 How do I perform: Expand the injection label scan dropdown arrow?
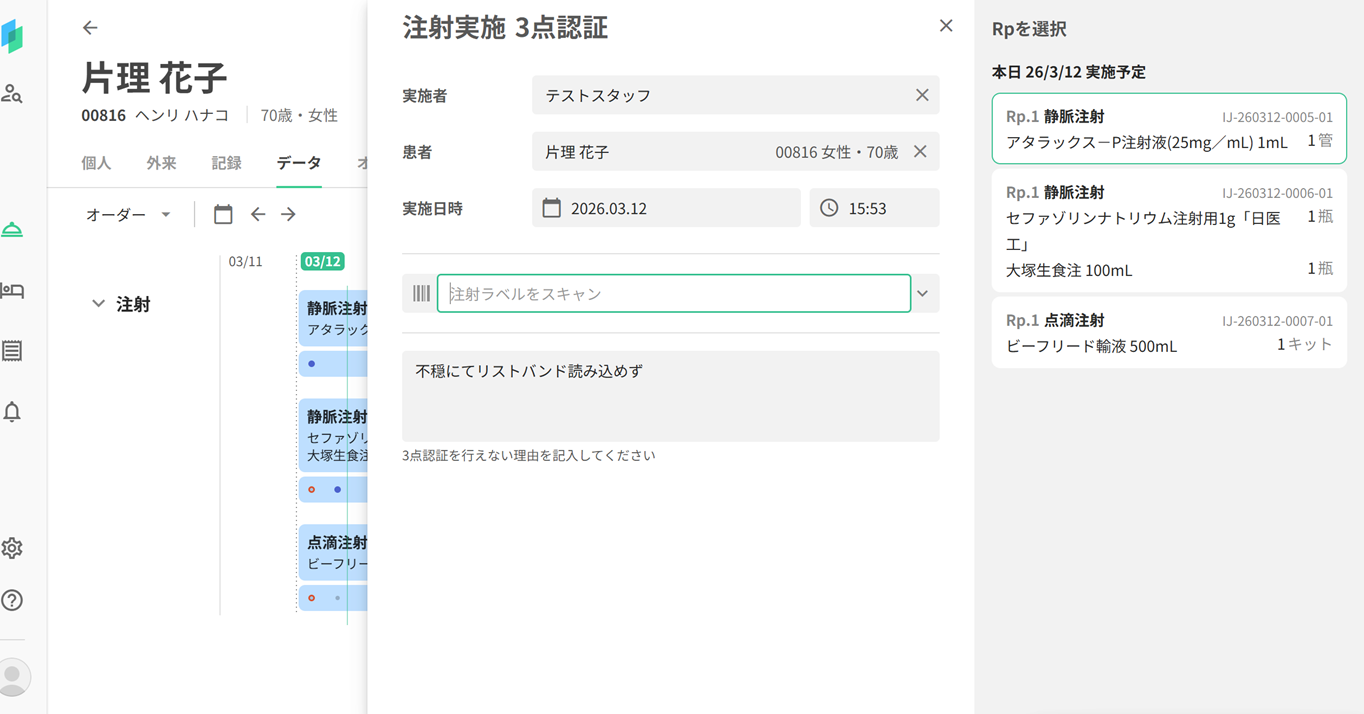pyautogui.click(x=922, y=294)
